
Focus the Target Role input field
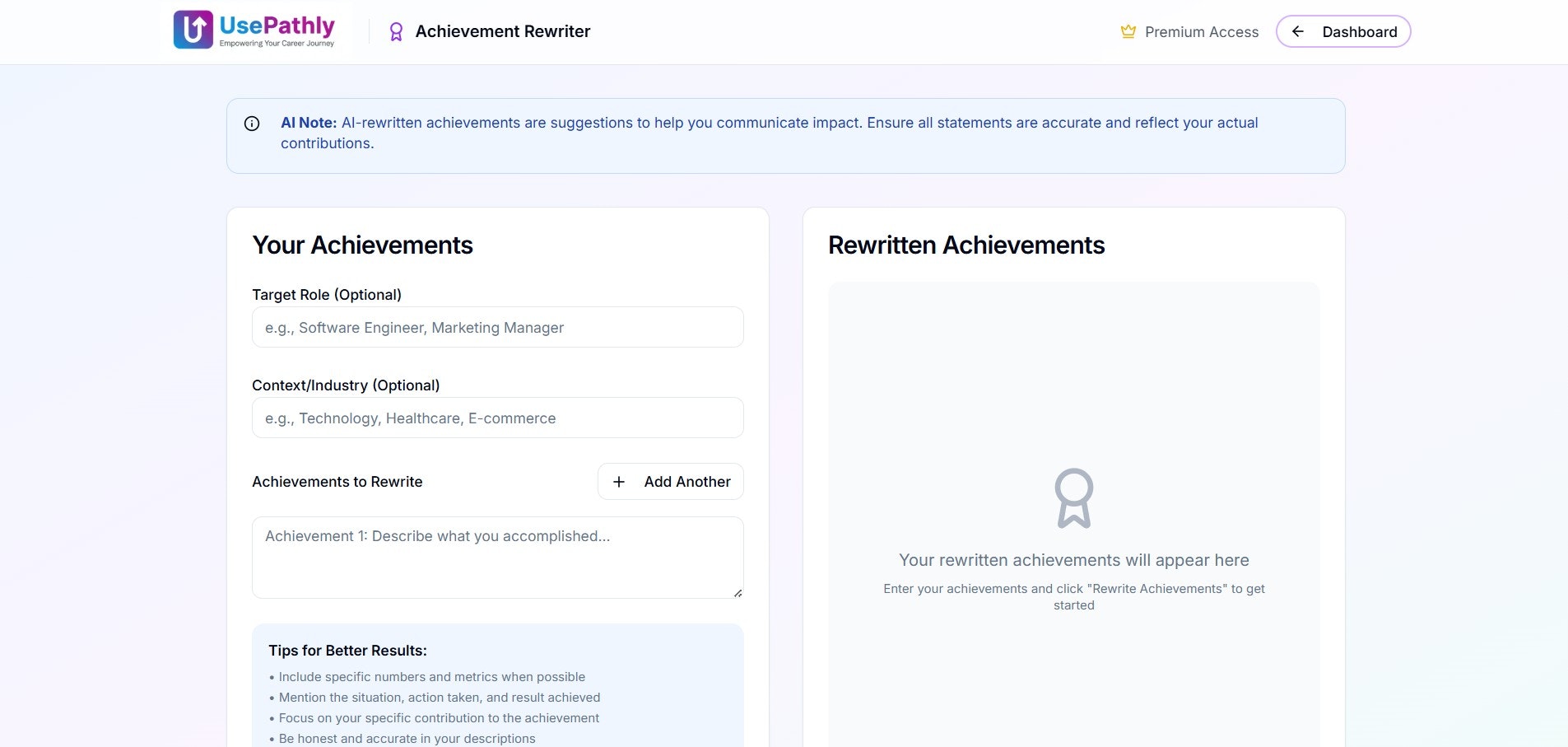pos(498,327)
